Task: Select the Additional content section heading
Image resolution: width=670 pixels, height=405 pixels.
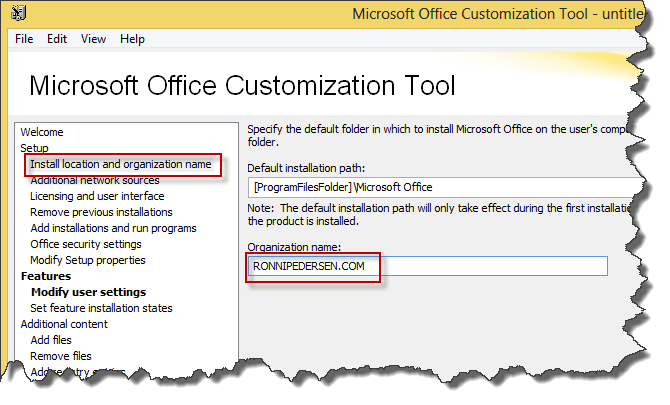Action: tap(64, 324)
